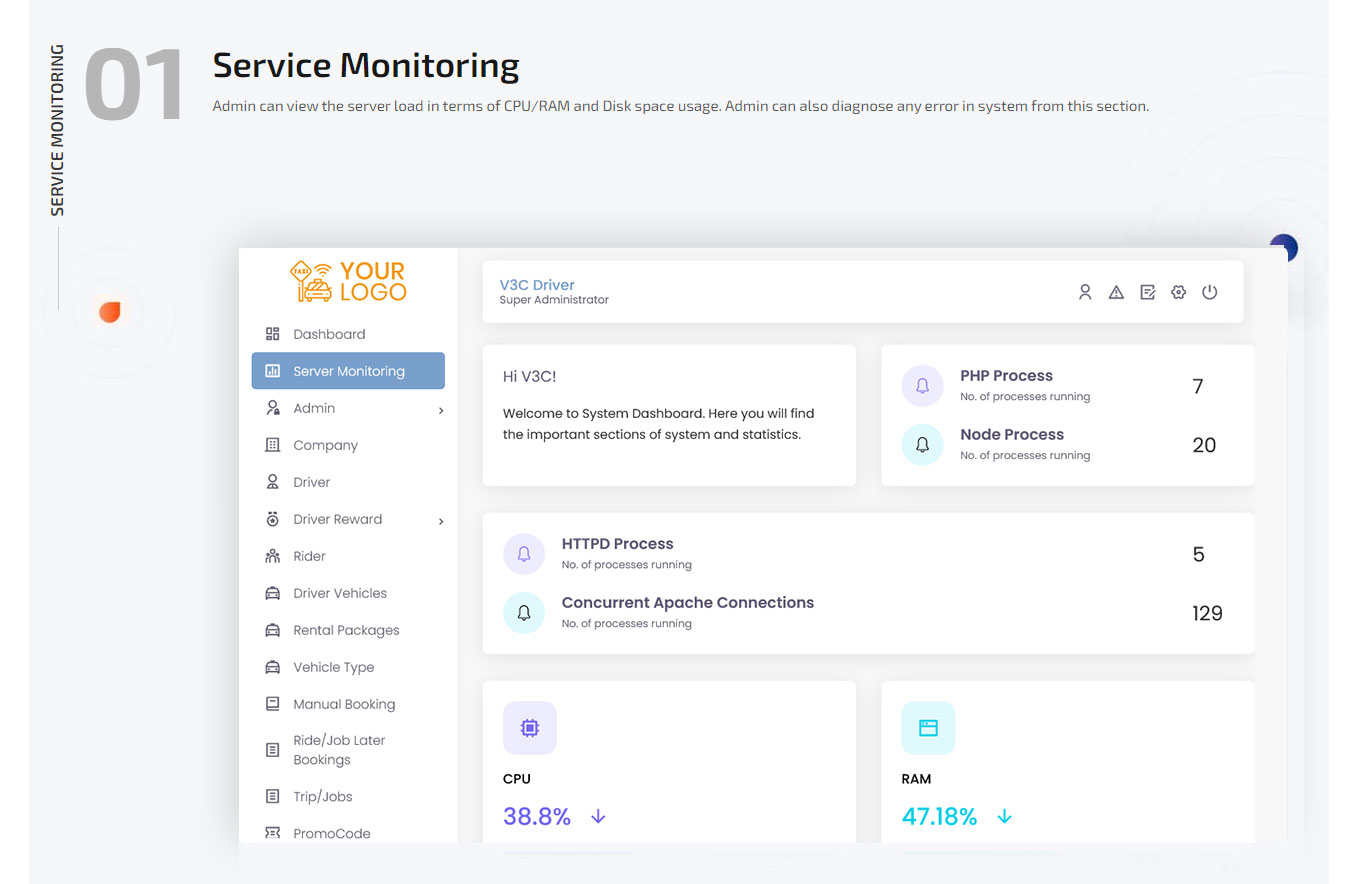Click the RAM down arrow indicator
The image size is (1359, 884).
(1005, 817)
